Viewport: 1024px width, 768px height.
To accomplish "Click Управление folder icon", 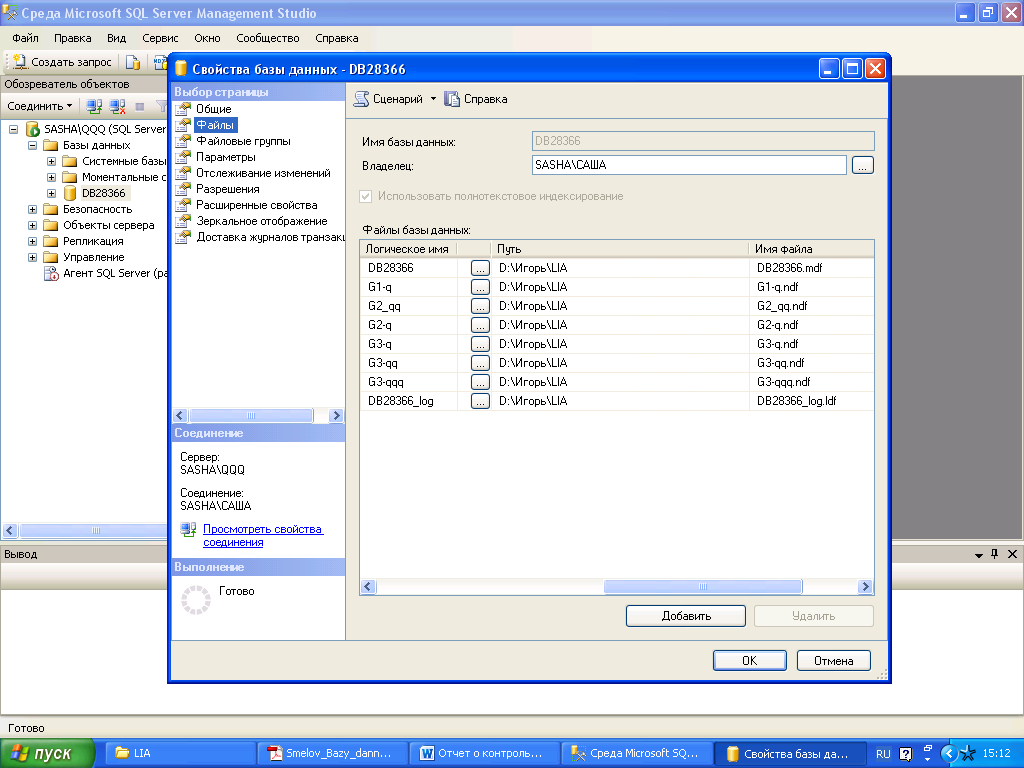I will (x=50, y=257).
